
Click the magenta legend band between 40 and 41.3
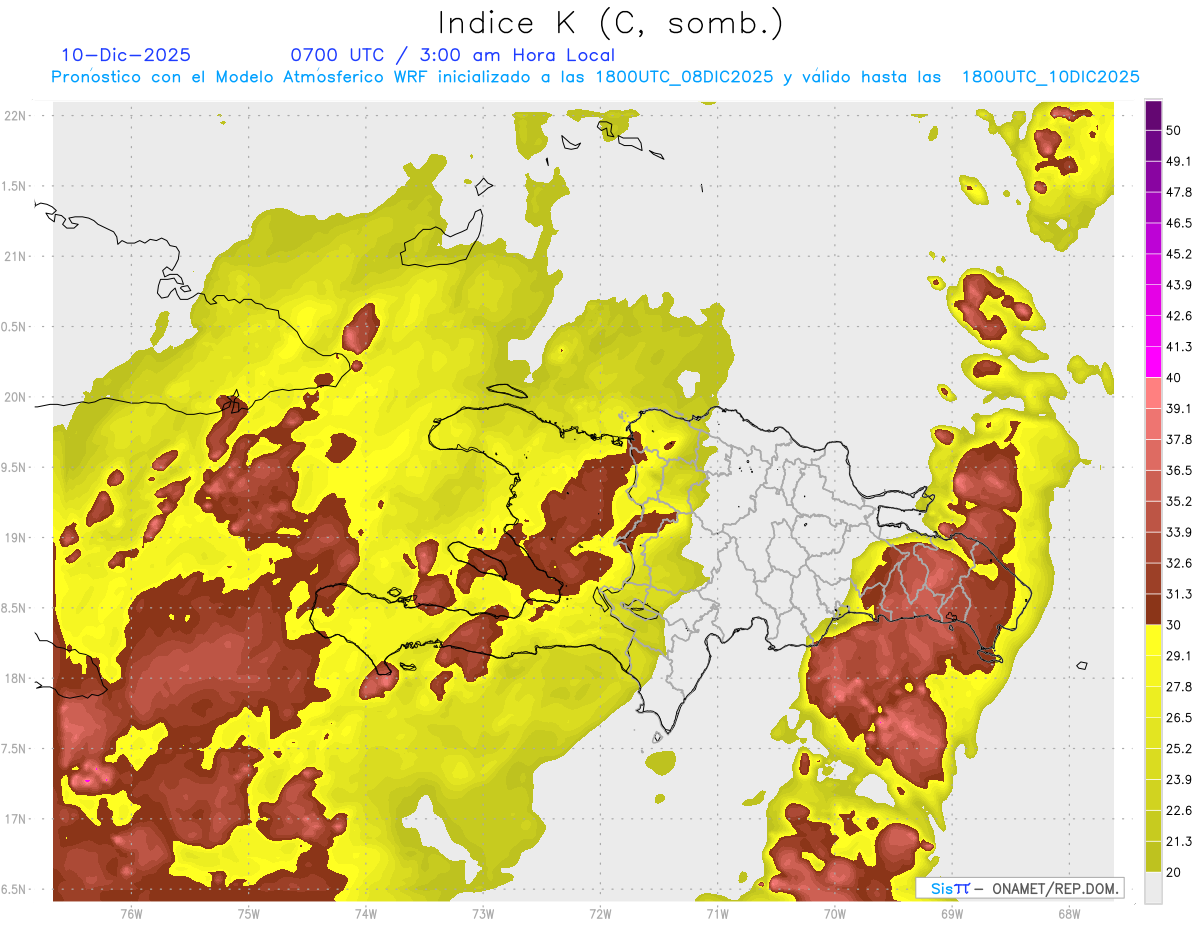1154,362
